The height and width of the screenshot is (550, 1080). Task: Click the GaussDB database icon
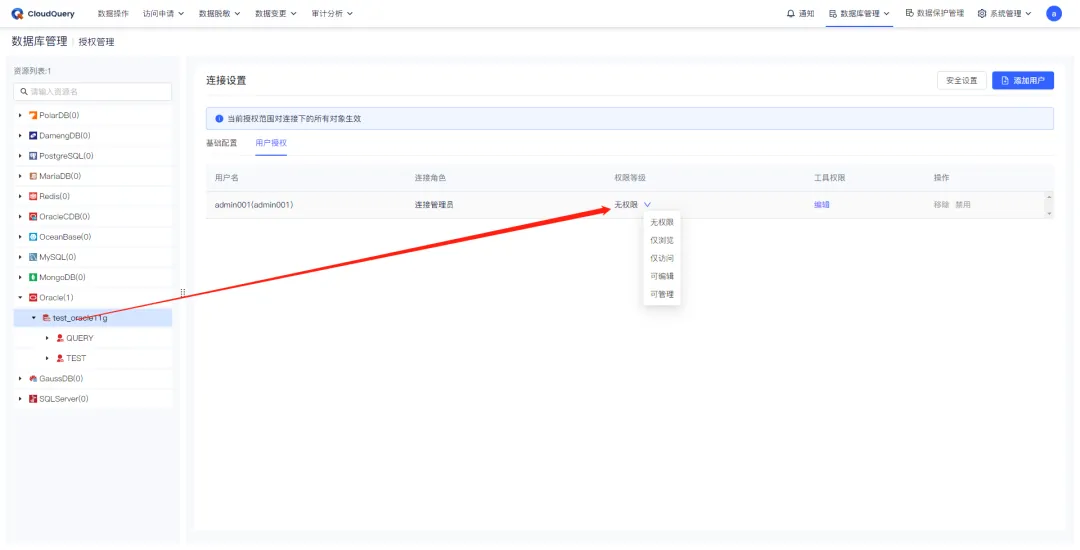pos(33,379)
